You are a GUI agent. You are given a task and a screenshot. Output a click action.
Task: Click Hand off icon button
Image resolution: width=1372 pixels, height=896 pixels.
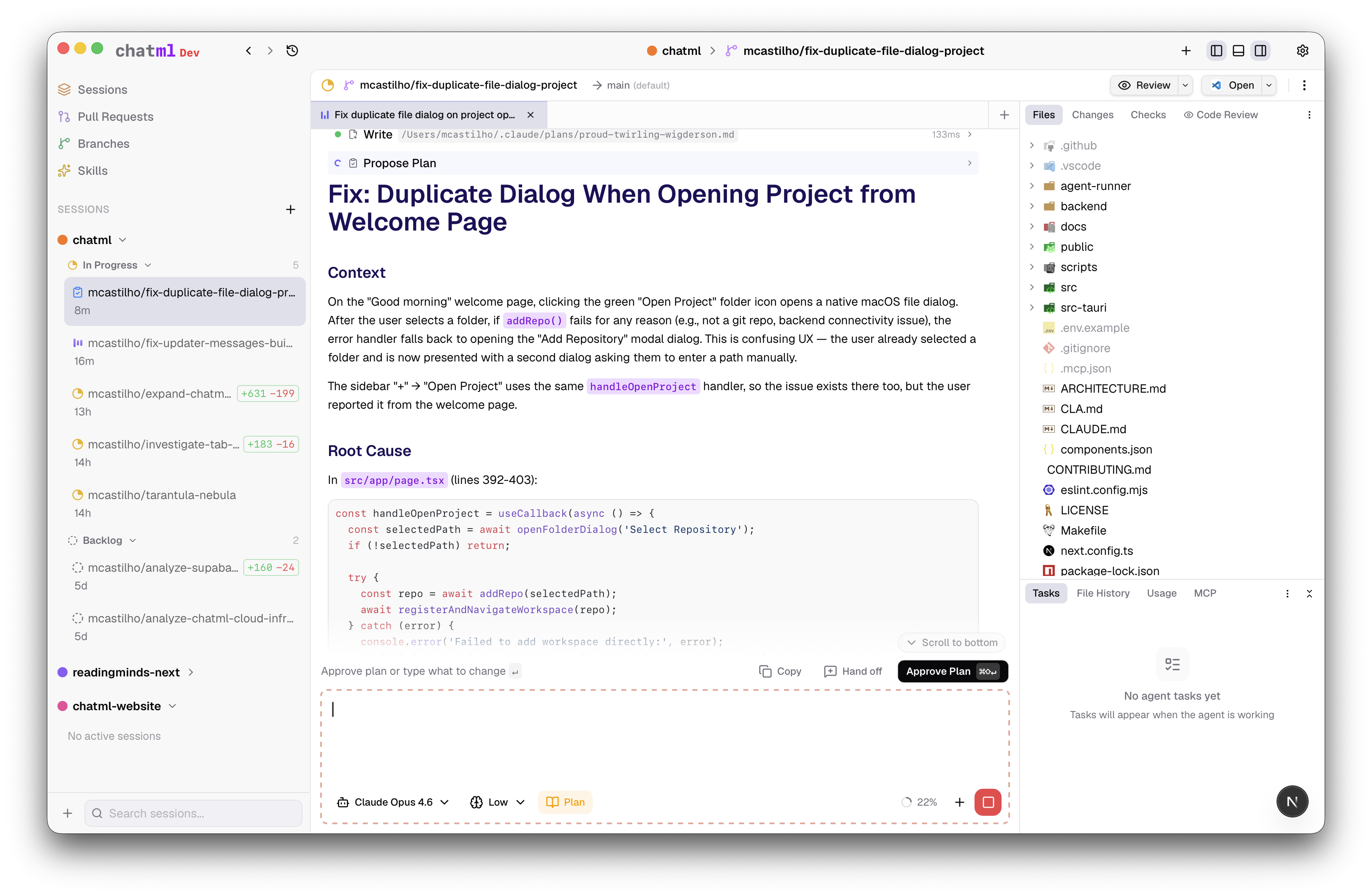(853, 671)
